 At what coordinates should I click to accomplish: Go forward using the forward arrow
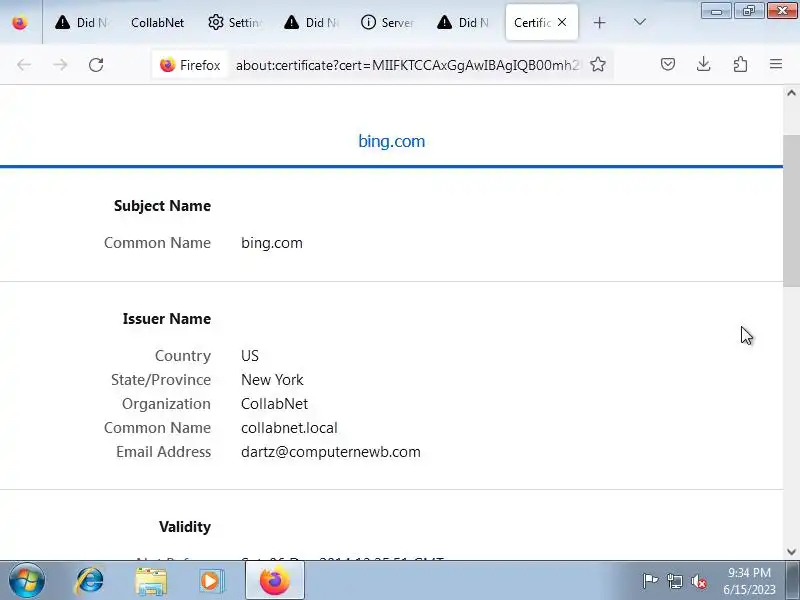[60, 65]
